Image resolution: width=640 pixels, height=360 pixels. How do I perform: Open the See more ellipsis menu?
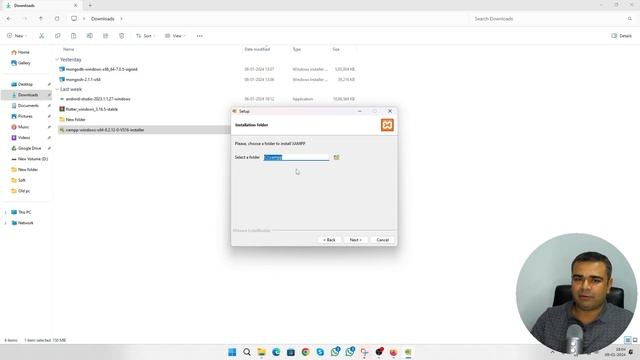pyautogui.click(x=200, y=36)
